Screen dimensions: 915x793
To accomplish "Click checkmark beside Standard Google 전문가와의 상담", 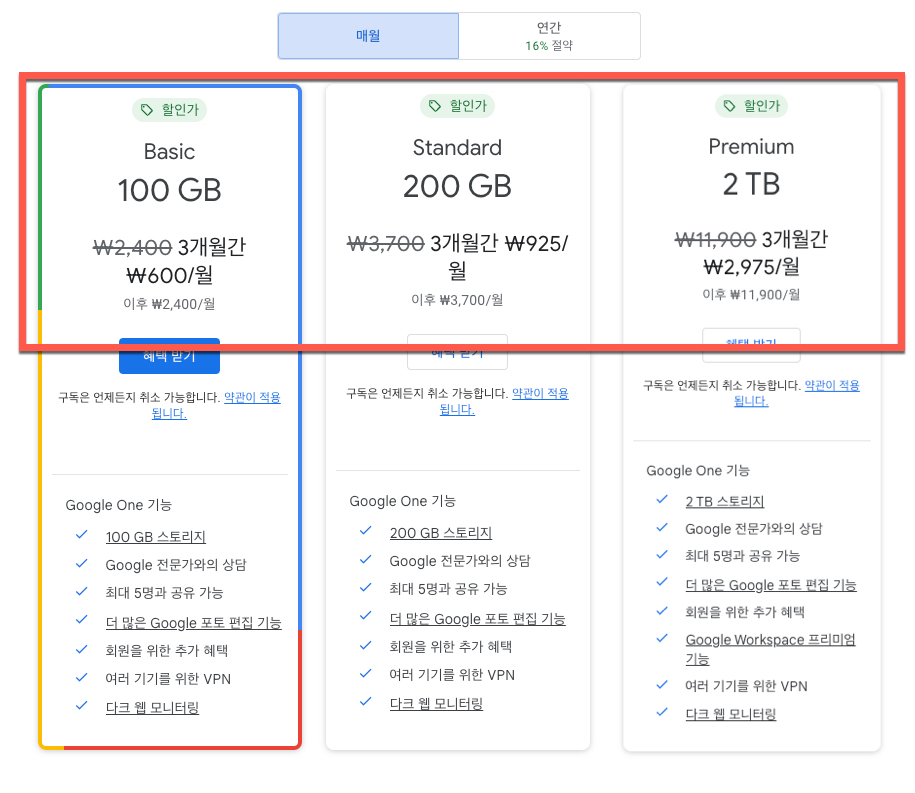I will point(366,559).
